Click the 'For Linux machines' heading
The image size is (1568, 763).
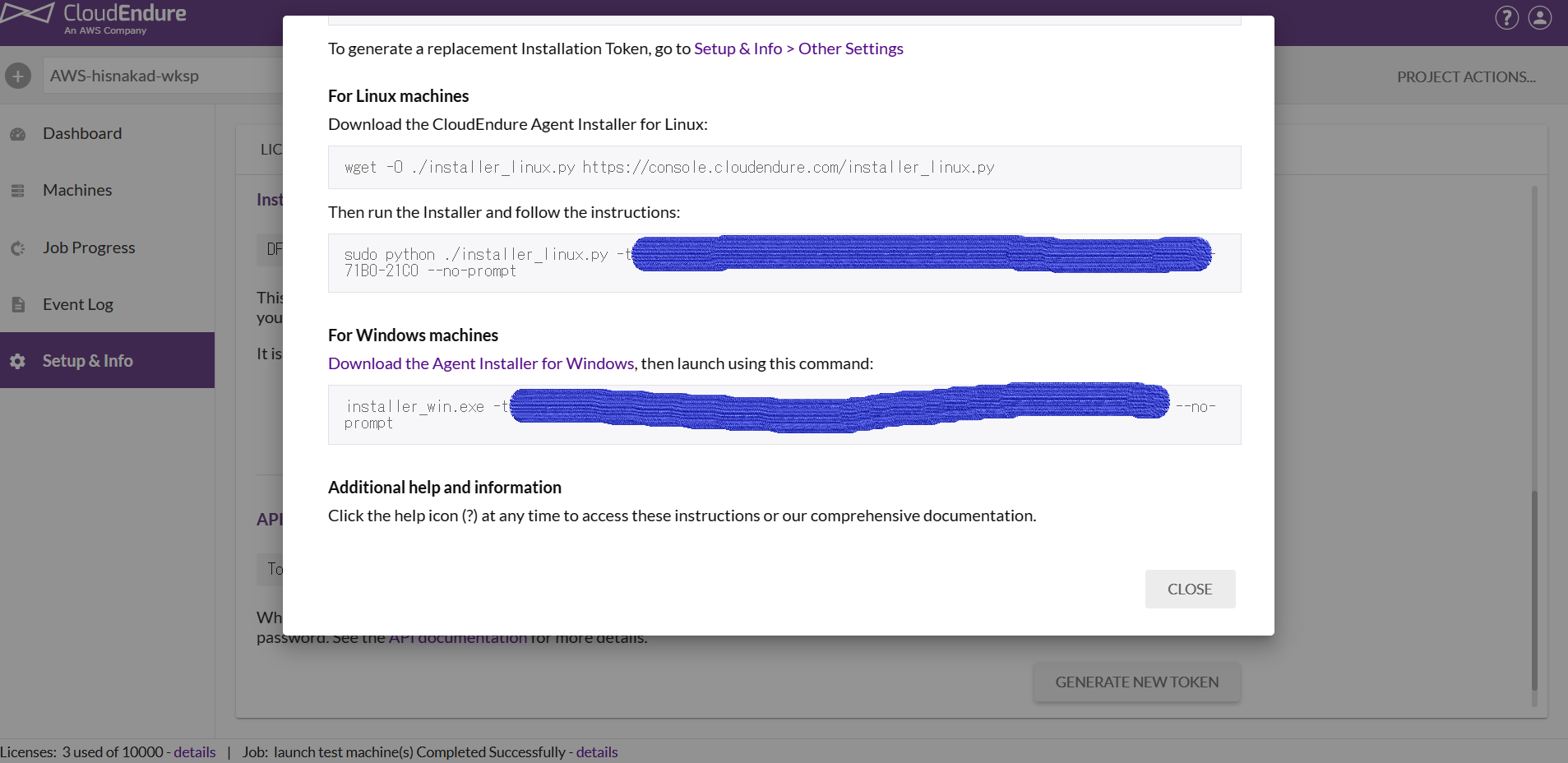pos(398,96)
